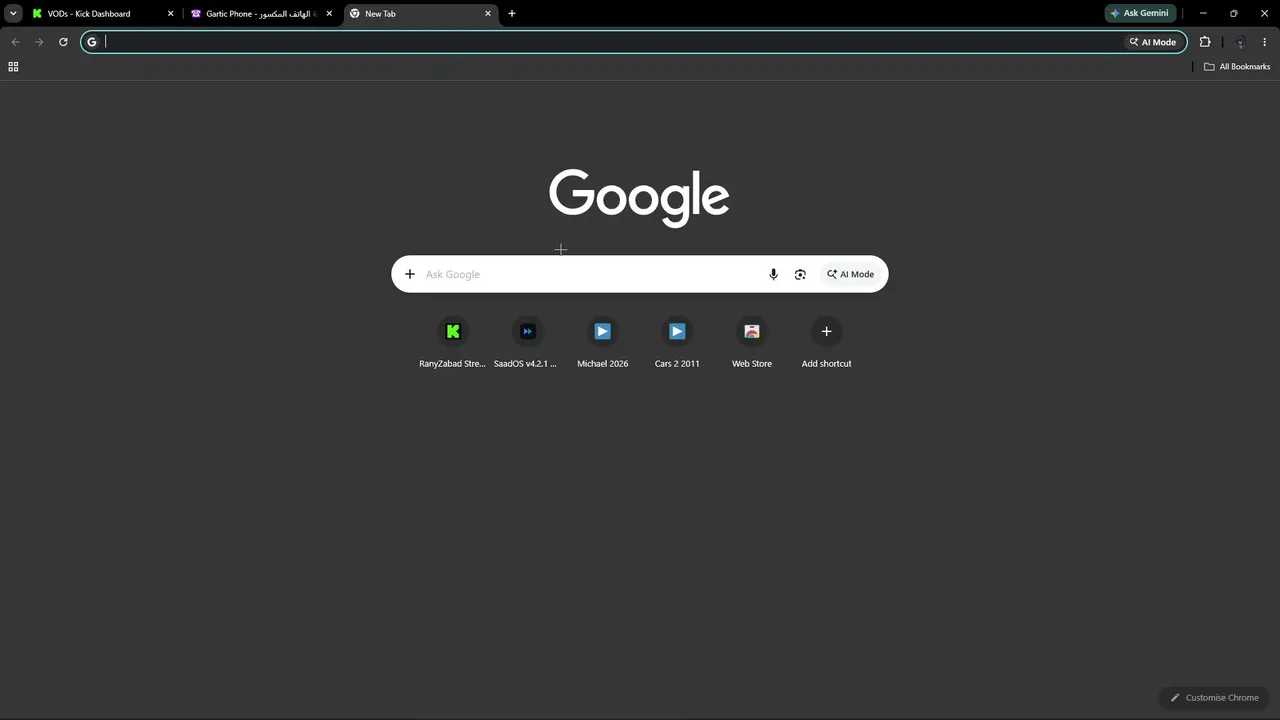Click the Ask Gemini button
This screenshot has width=1280, height=720.
pyautogui.click(x=1139, y=13)
